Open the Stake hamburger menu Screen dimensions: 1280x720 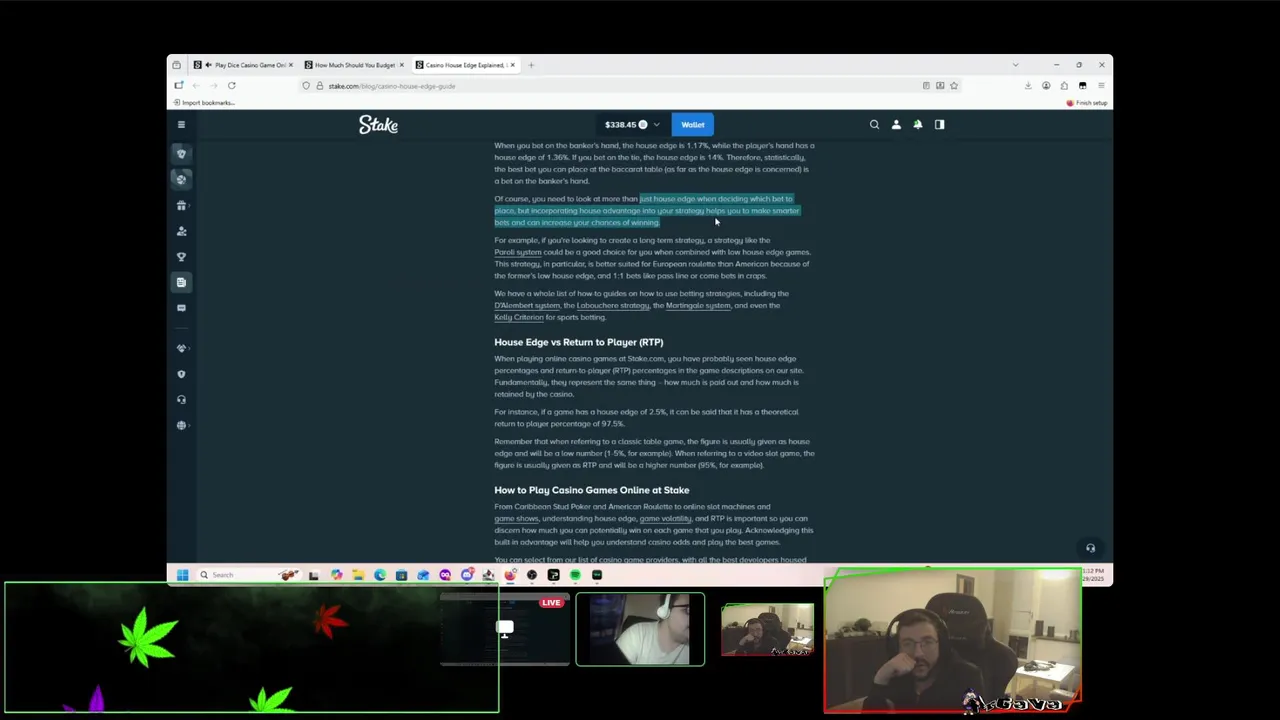click(181, 125)
